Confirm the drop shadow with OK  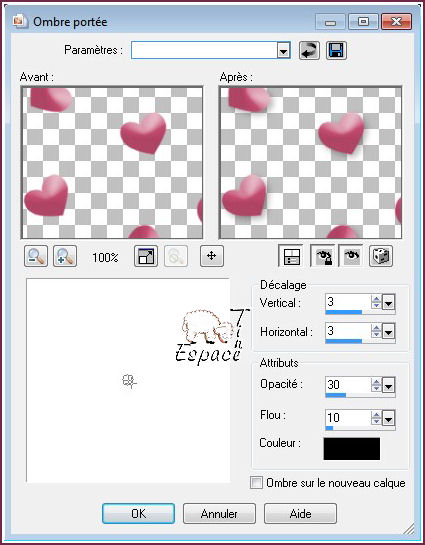138,513
